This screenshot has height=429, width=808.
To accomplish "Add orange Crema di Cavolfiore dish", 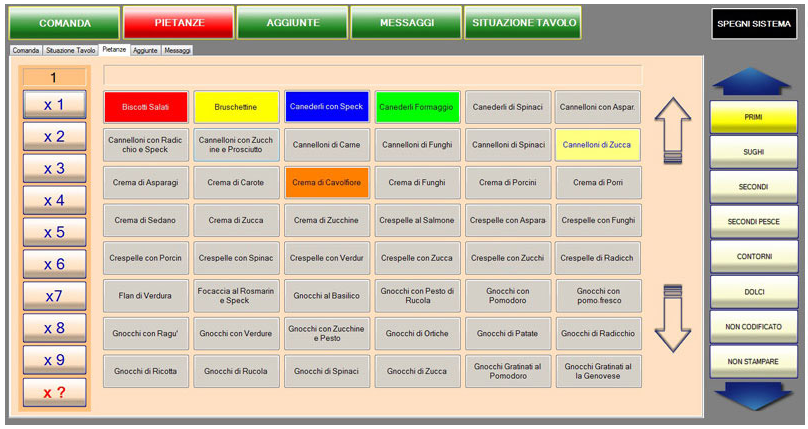I will (x=327, y=183).
